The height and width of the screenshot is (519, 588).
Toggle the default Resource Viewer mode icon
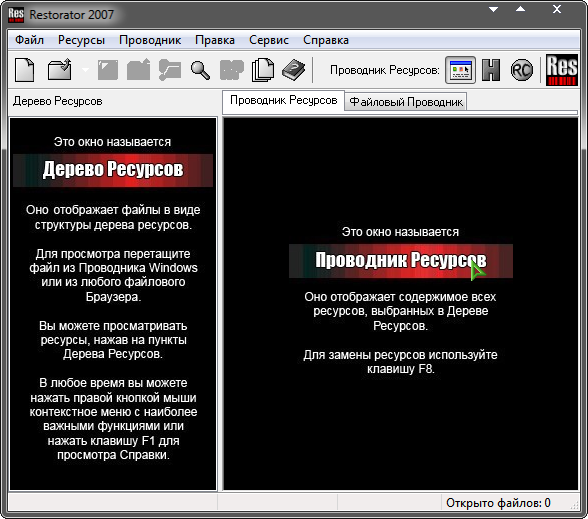[x=460, y=70]
